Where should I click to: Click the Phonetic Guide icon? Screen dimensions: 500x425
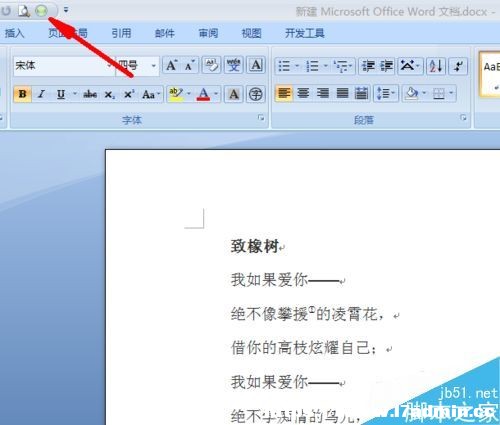point(234,65)
